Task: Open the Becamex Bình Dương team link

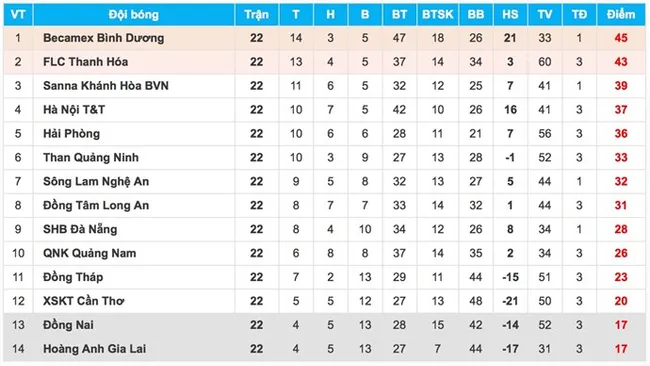Action: (x=104, y=38)
